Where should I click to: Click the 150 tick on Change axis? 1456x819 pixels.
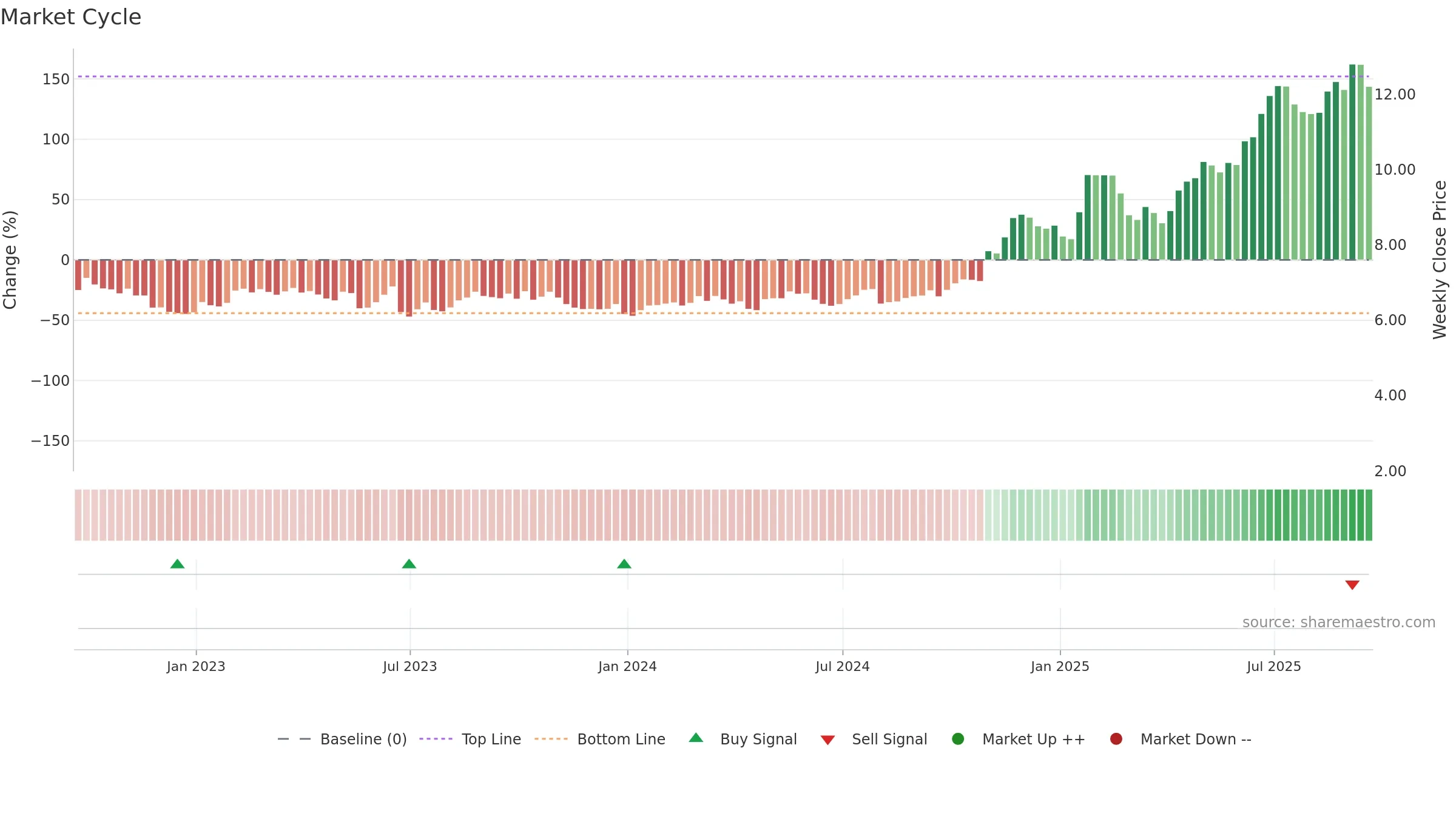[56, 79]
